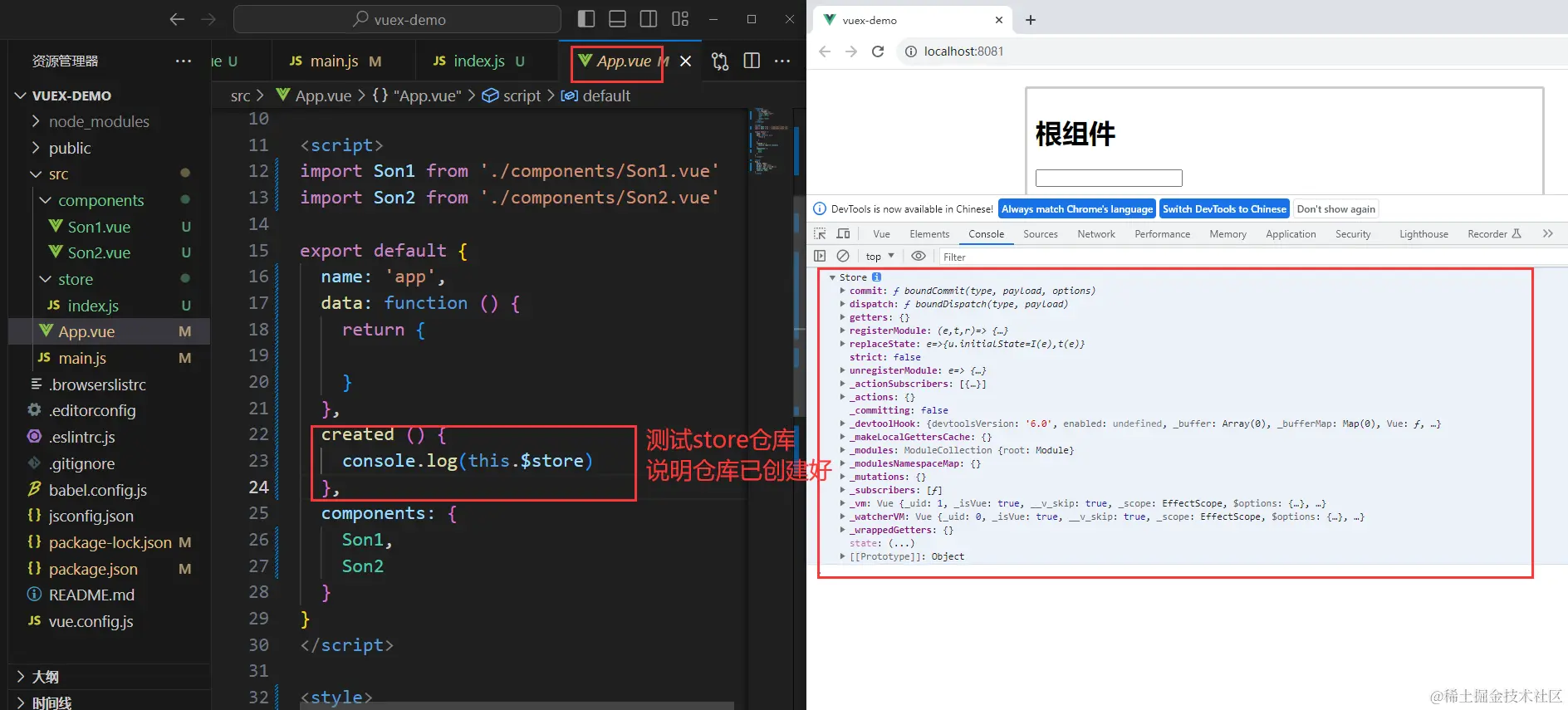The image size is (1568, 710).
Task: Toggle the DevTools console sidebar
Action: pos(820,257)
